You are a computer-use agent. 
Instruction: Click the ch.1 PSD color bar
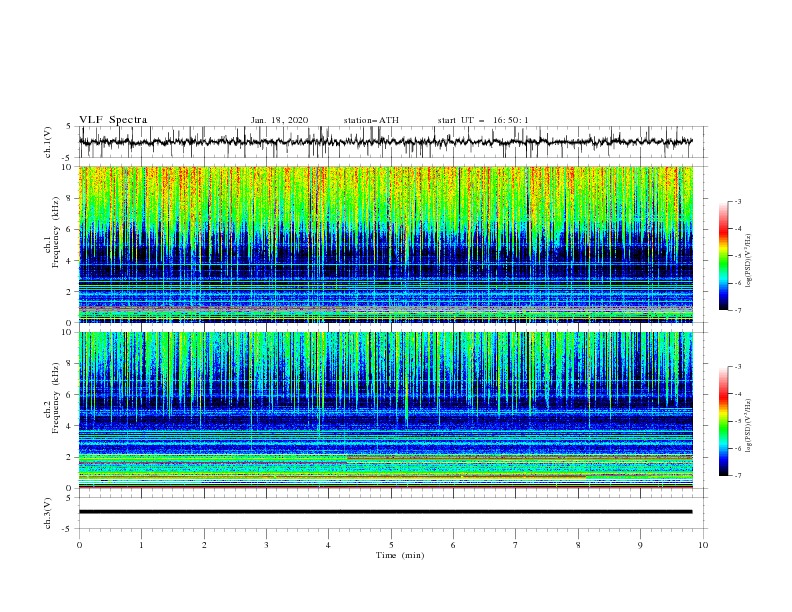coord(724,256)
